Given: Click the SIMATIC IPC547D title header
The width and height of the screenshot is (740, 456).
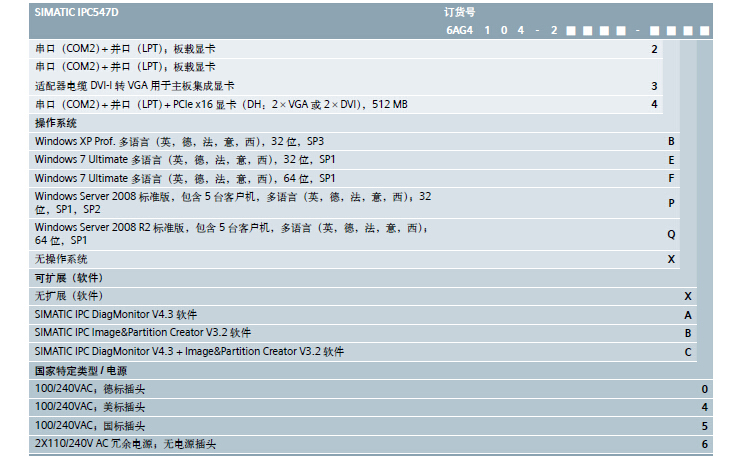Looking at the screenshot, I should pos(76,12).
